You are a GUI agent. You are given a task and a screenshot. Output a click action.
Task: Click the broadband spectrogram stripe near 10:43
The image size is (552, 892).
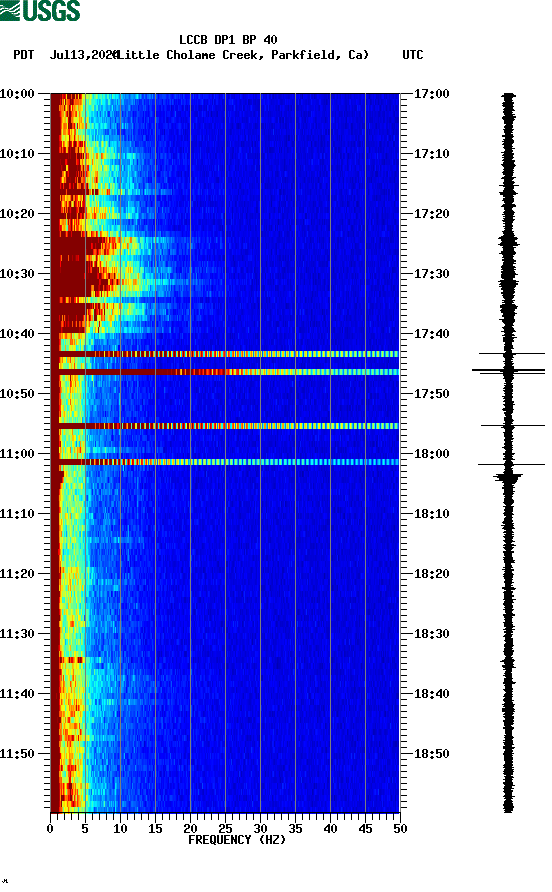[225, 354]
